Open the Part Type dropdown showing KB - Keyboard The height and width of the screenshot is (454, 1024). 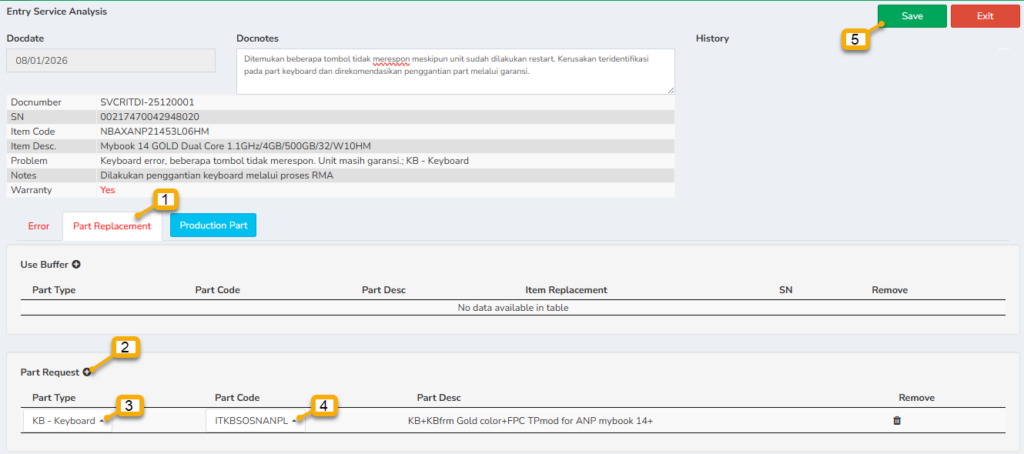[67, 421]
